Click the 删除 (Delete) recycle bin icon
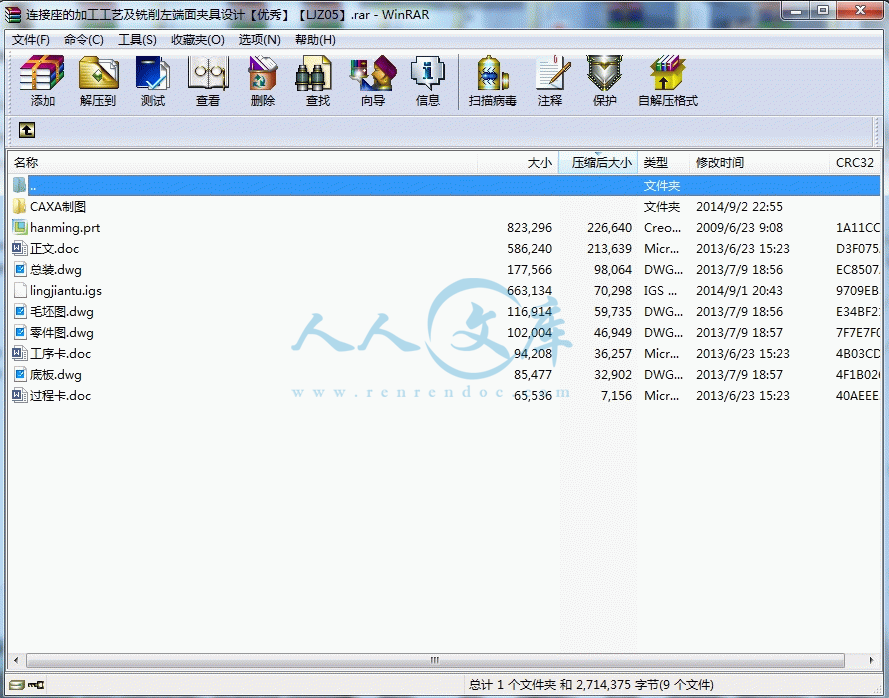889x698 pixels. pyautogui.click(x=263, y=73)
